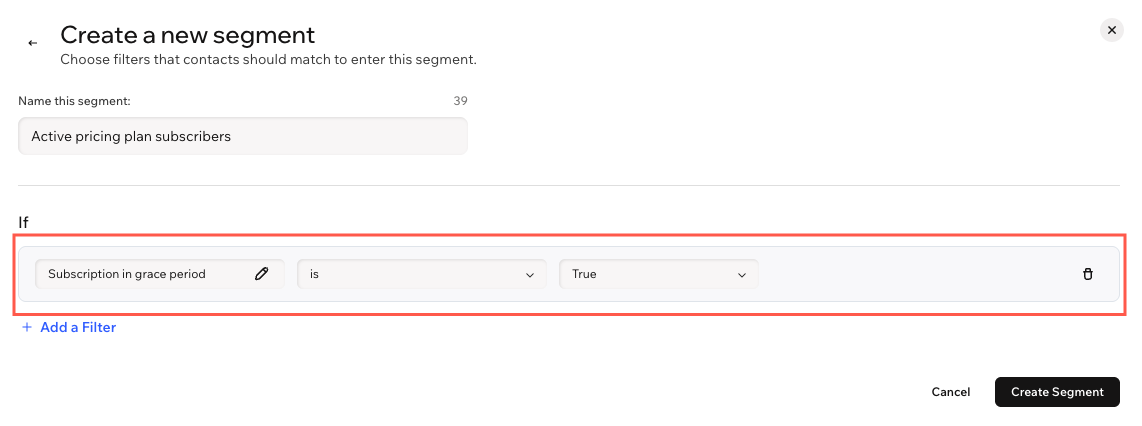Click the Create Segment button

click(x=1057, y=392)
